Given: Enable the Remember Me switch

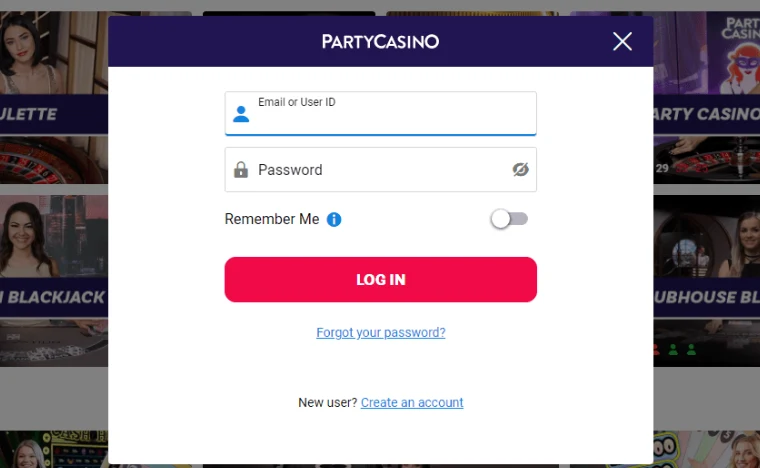Looking at the screenshot, I should (509, 219).
